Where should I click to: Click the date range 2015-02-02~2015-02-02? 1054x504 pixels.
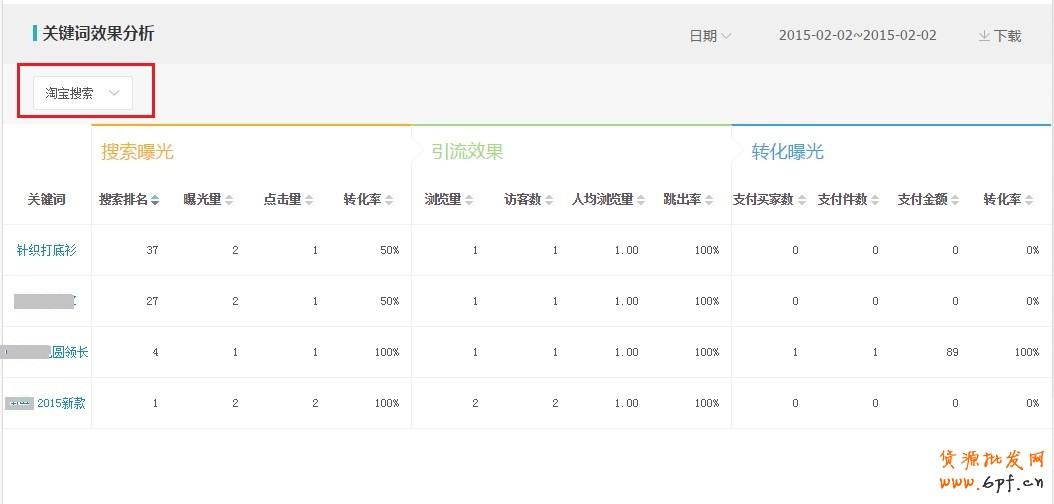point(857,36)
